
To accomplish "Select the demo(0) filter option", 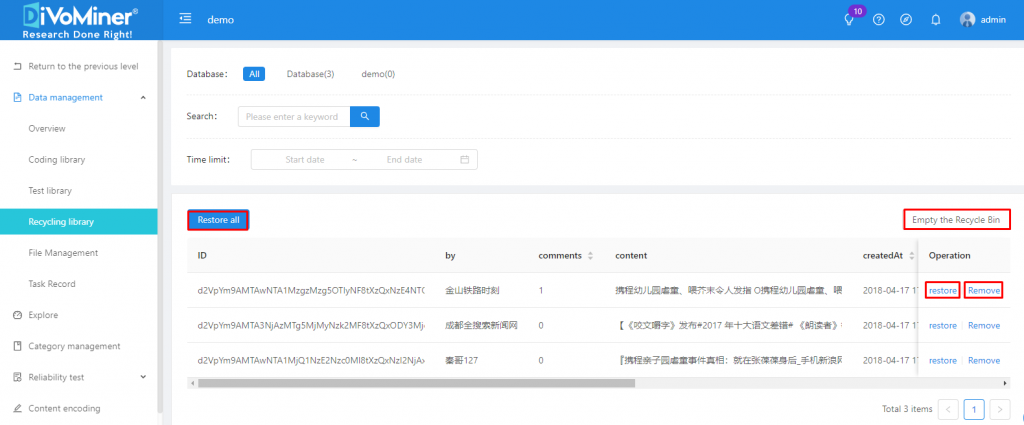I will pyautogui.click(x=378, y=74).
